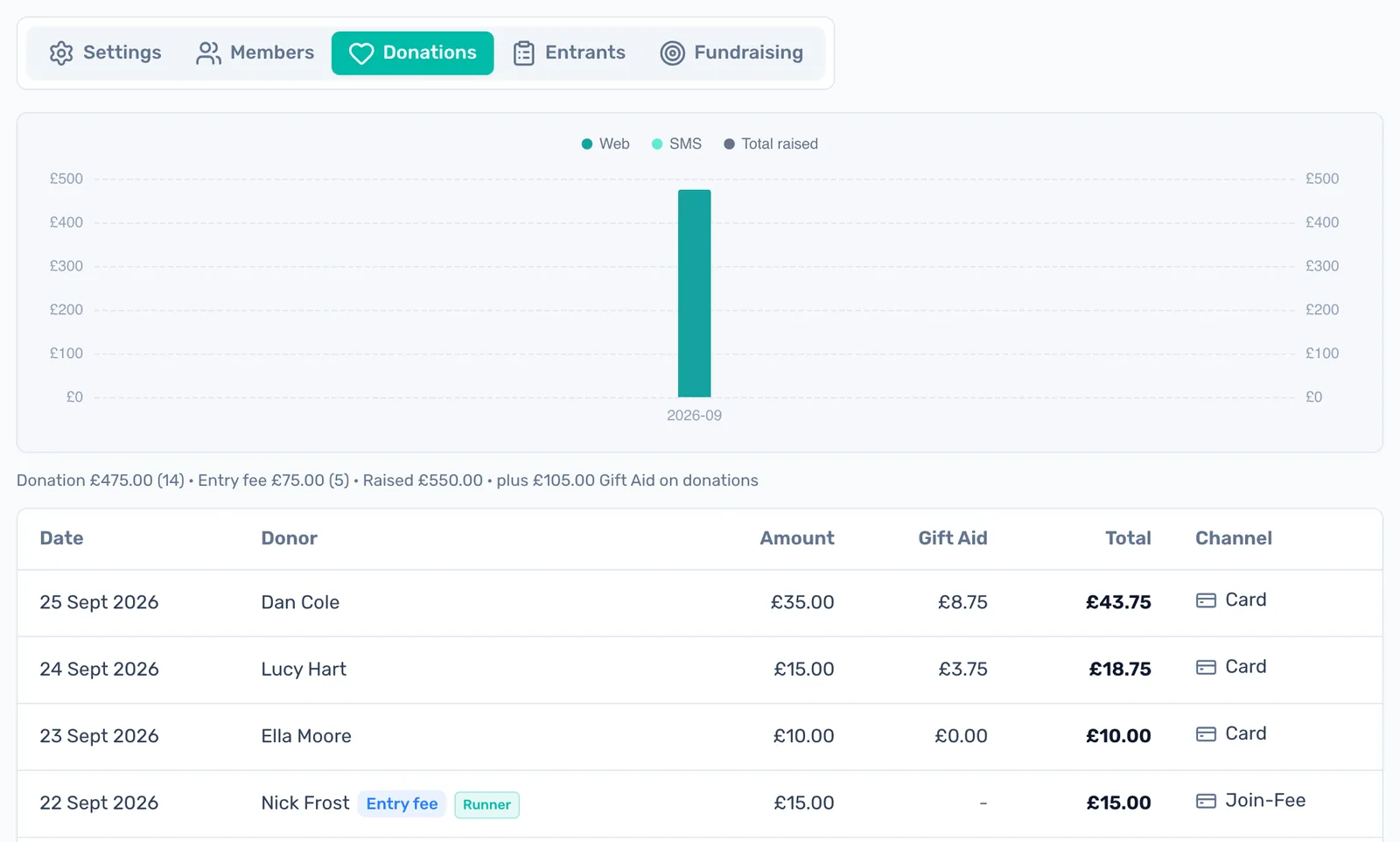This screenshot has width=1400, height=842.
Task: Click the Settings gear icon
Action: pyautogui.click(x=61, y=53)
